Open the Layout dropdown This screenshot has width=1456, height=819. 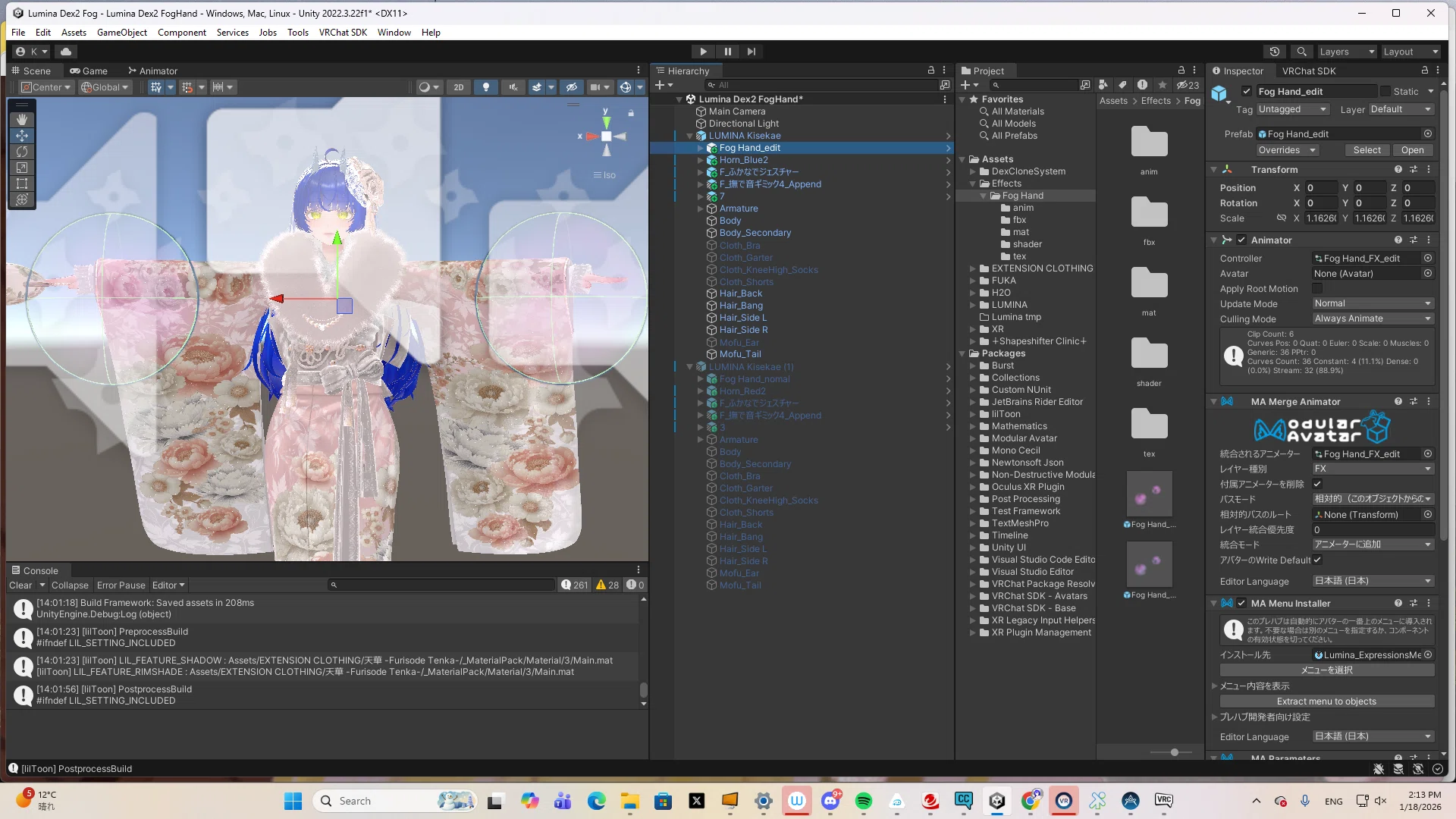click(x=1410, y=52)
